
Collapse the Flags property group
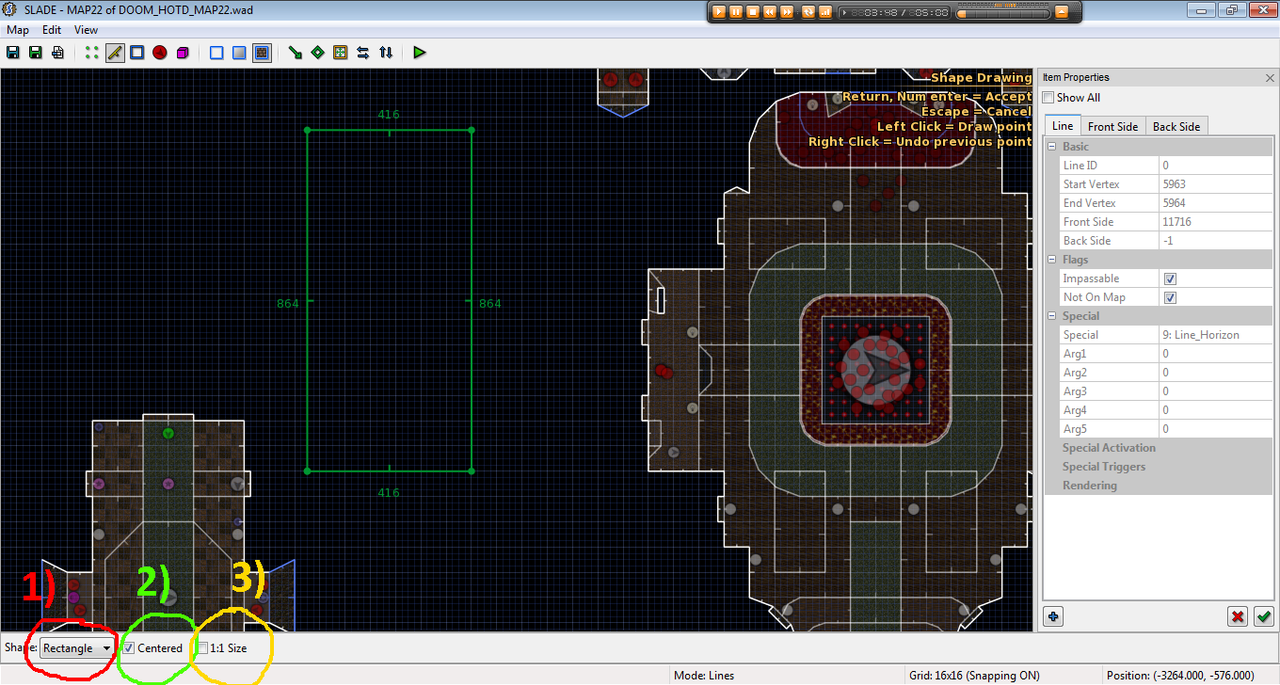click(1053, 260)
